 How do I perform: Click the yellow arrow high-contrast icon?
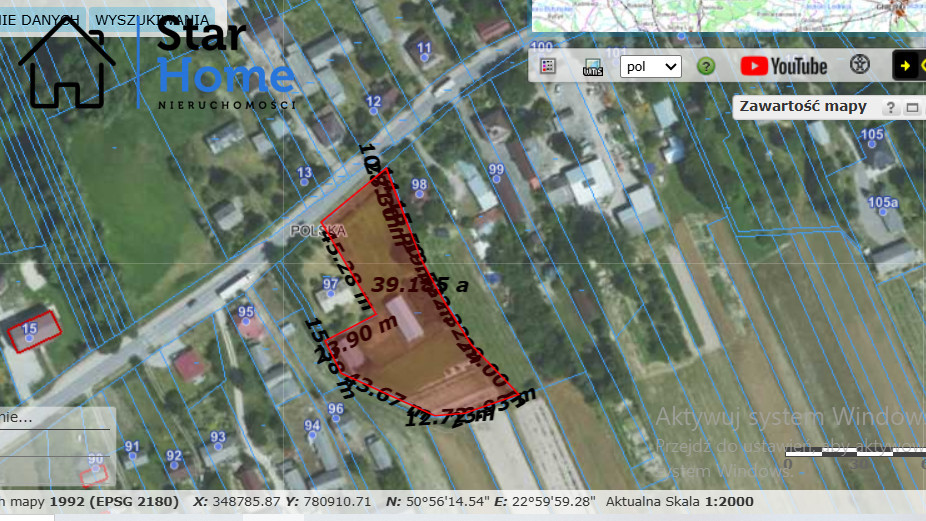tap(905, 66)
